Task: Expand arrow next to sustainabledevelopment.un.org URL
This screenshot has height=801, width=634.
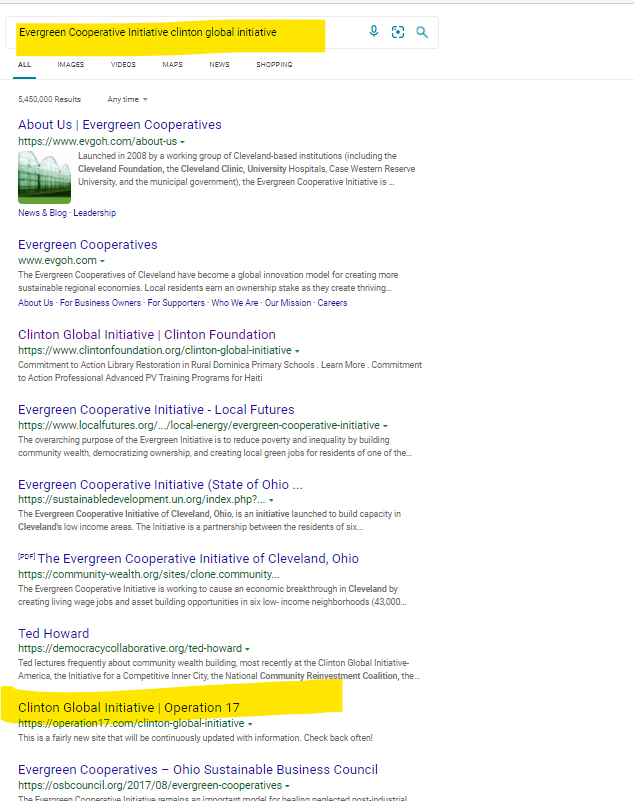Action: pyautogui.click(x=271, y=500)
